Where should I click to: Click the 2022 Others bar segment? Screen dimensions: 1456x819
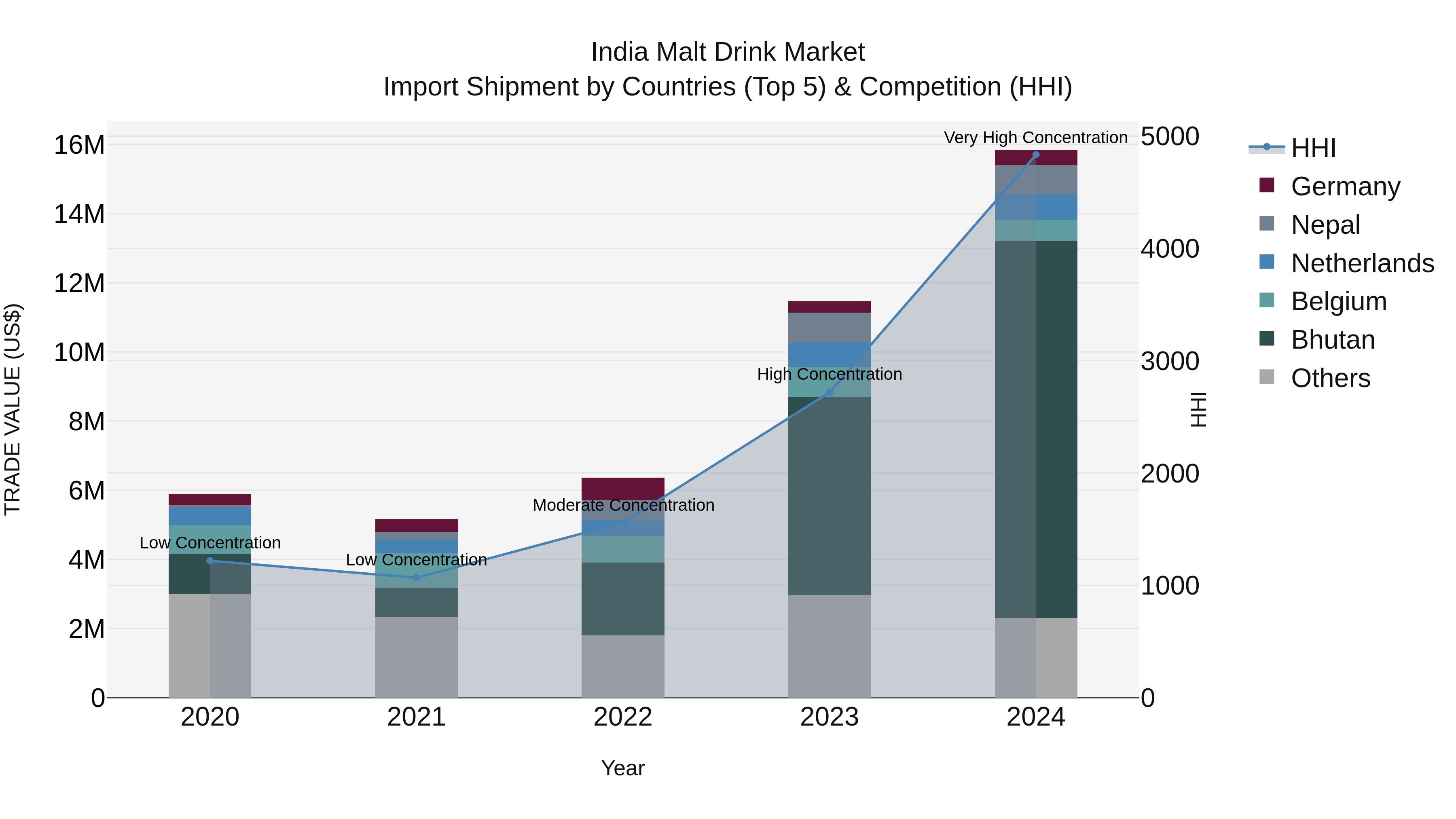click(623, 667)
